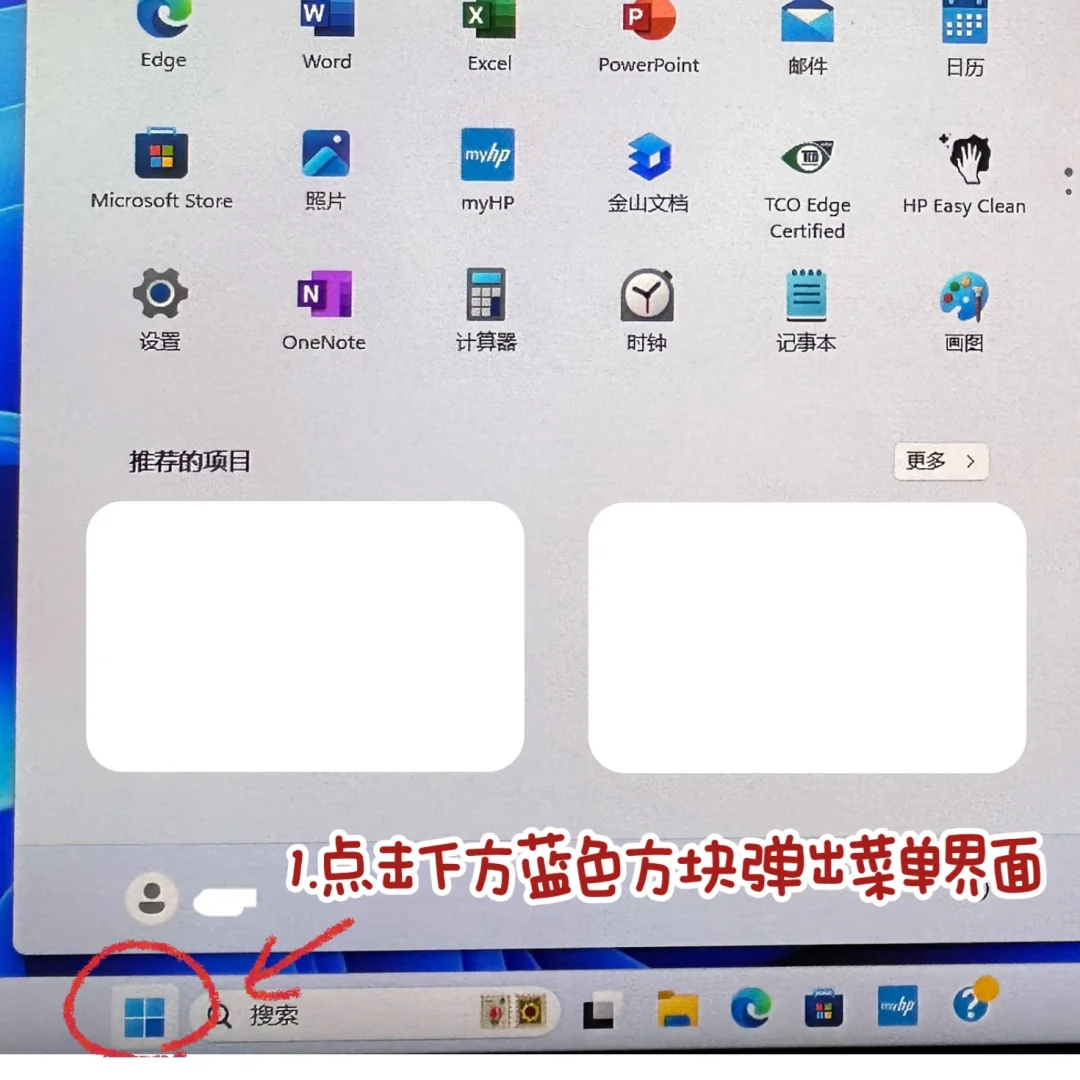Select the first recommended item card
This screenshot has width=1080, height=1080.
pos(305,636)
